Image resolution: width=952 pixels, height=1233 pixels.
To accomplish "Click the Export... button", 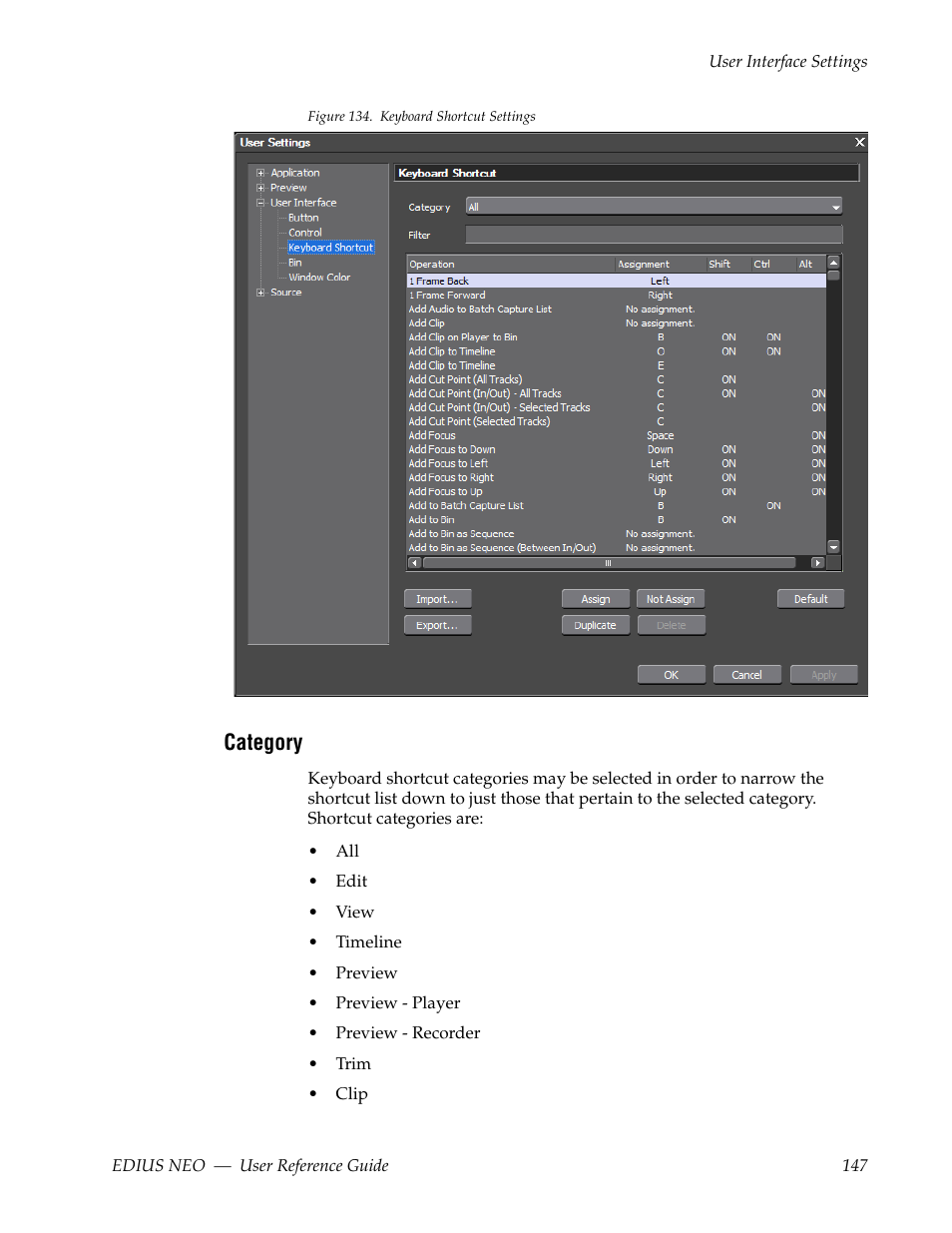I will [x=437, y=625].
